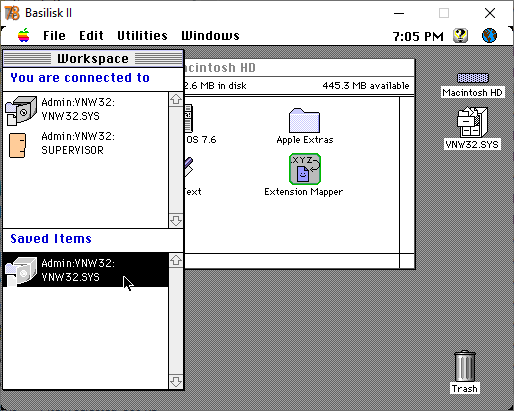Minimize the Basilisk II window

(399, 13)
